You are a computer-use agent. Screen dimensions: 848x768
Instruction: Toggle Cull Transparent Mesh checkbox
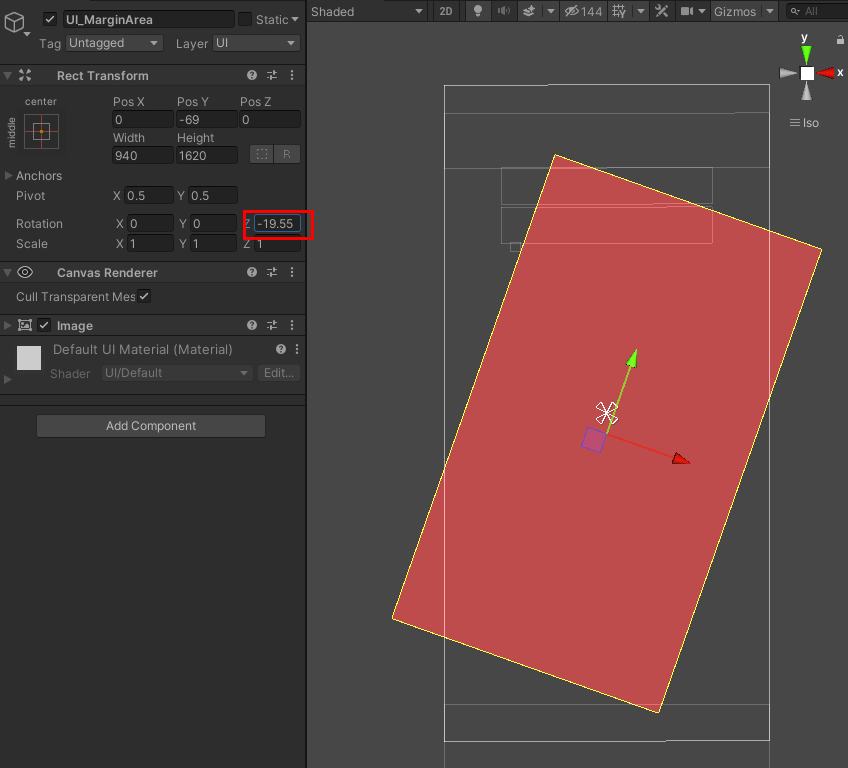pos(144,296)
